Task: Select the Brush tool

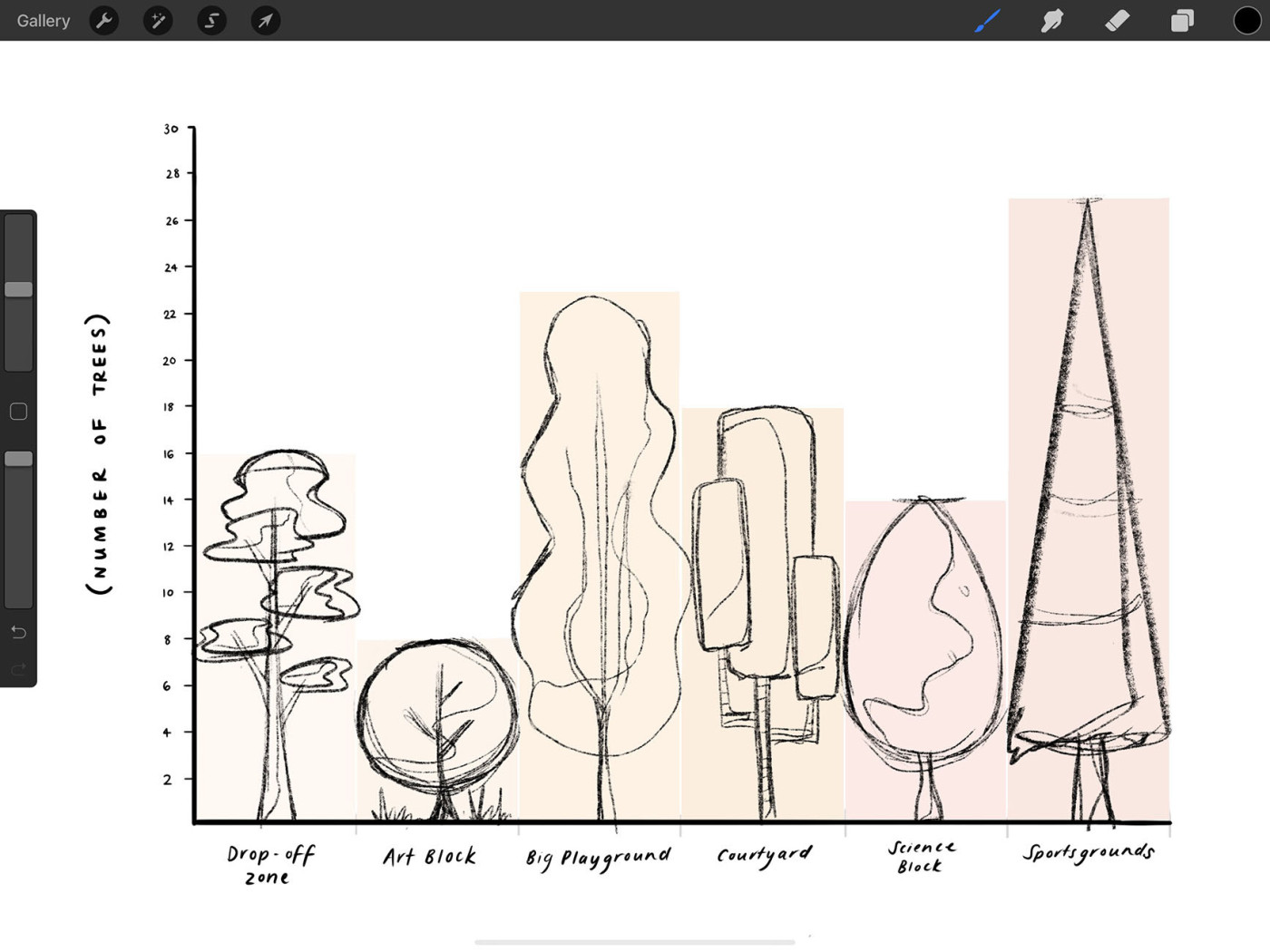Action: tap(987, 20)
